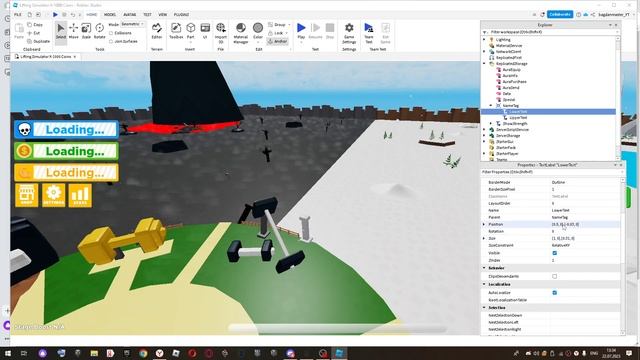This screenshot has width=640, height=360.
Task: Insert a Part
Action: (x=191, y=31)
